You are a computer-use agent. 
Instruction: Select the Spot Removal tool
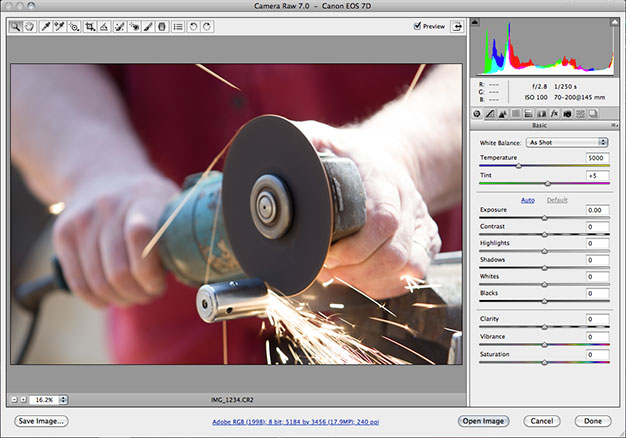119,27
